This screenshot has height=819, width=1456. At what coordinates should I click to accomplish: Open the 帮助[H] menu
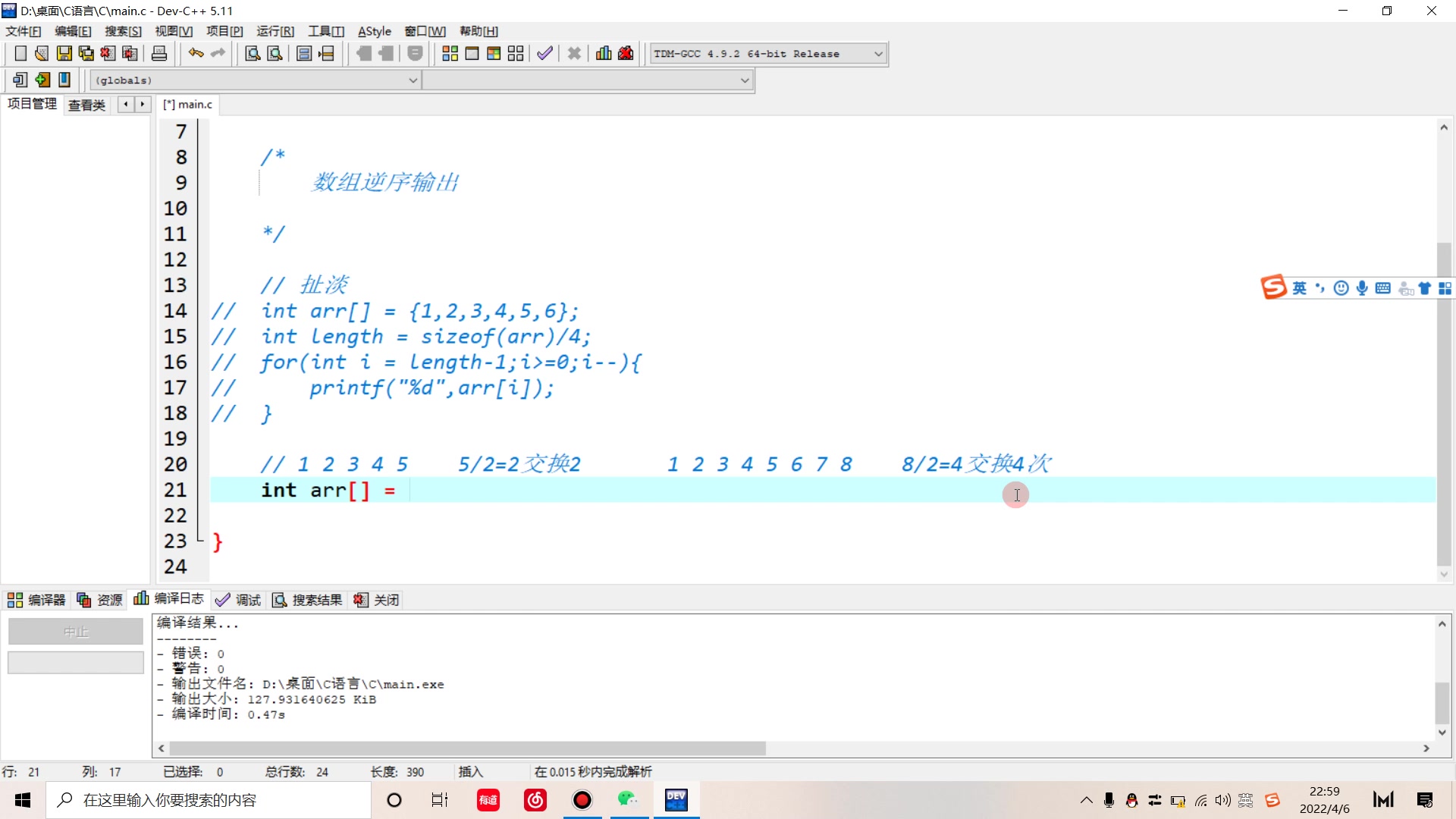click(x=479, y=31)
